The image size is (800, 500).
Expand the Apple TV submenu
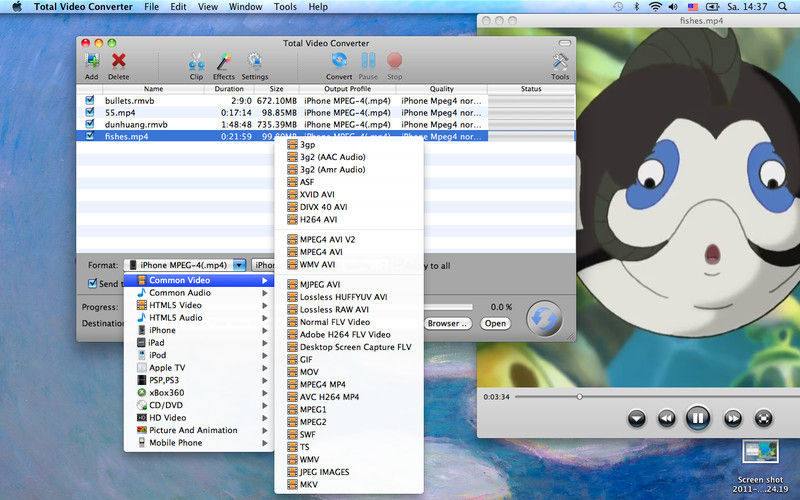[x=199, y=367]
